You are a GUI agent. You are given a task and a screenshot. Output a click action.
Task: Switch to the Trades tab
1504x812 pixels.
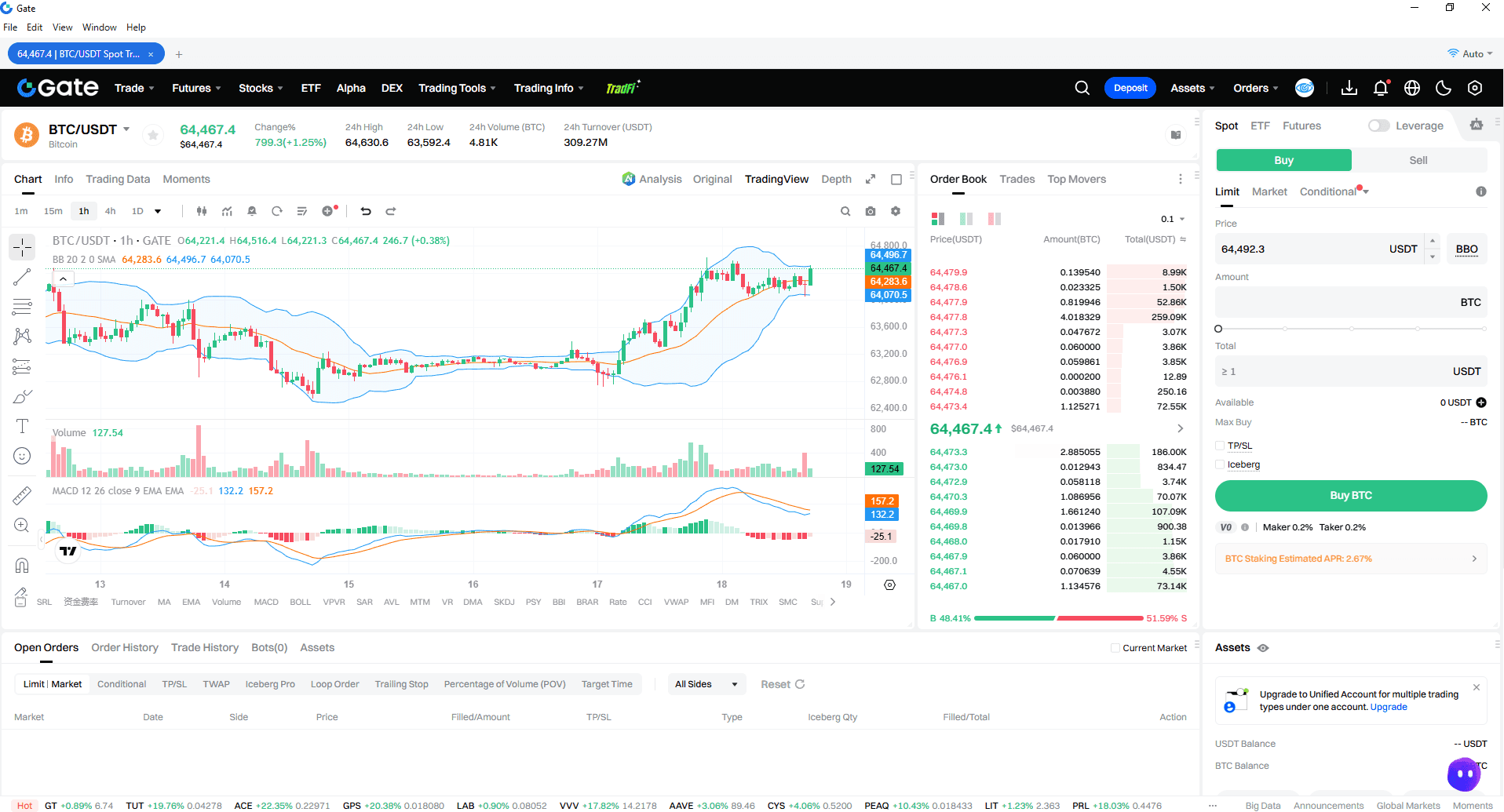(1017, 179)
